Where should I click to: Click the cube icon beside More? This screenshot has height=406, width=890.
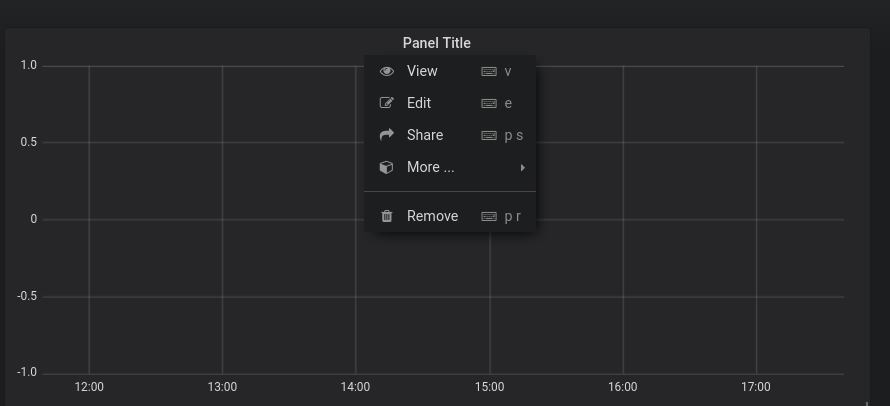pyautogui.click(x=387, y=168)
